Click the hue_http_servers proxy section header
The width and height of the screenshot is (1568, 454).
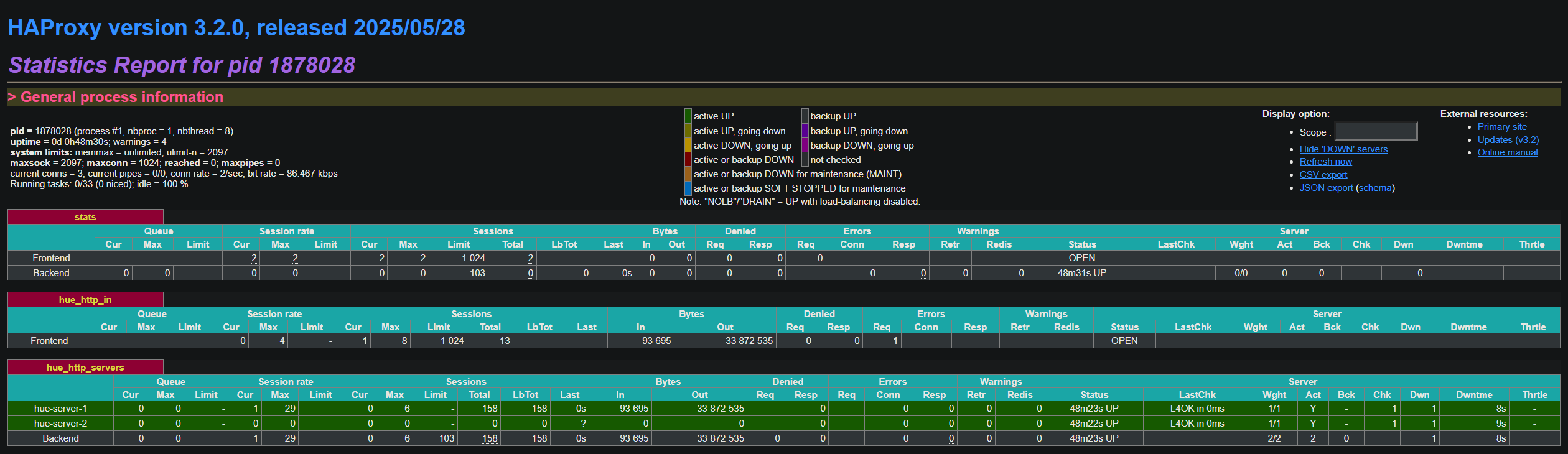(x=85, y=368)
